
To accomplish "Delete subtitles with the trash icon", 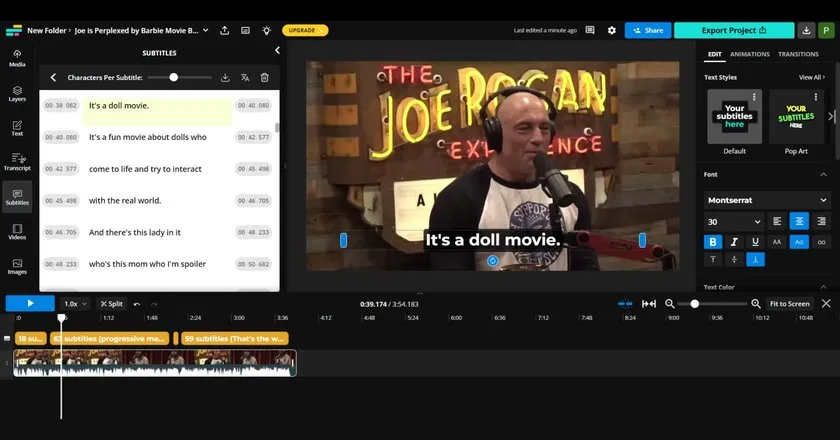I will point(265,78).
